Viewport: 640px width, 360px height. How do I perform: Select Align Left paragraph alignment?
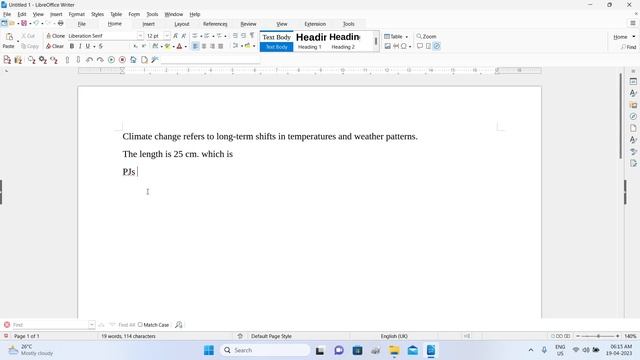pos(195,47)
